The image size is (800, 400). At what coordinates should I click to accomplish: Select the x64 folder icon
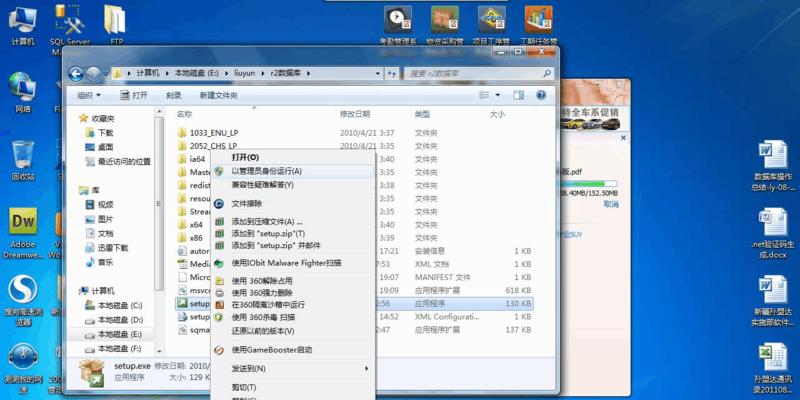point(182,224)
